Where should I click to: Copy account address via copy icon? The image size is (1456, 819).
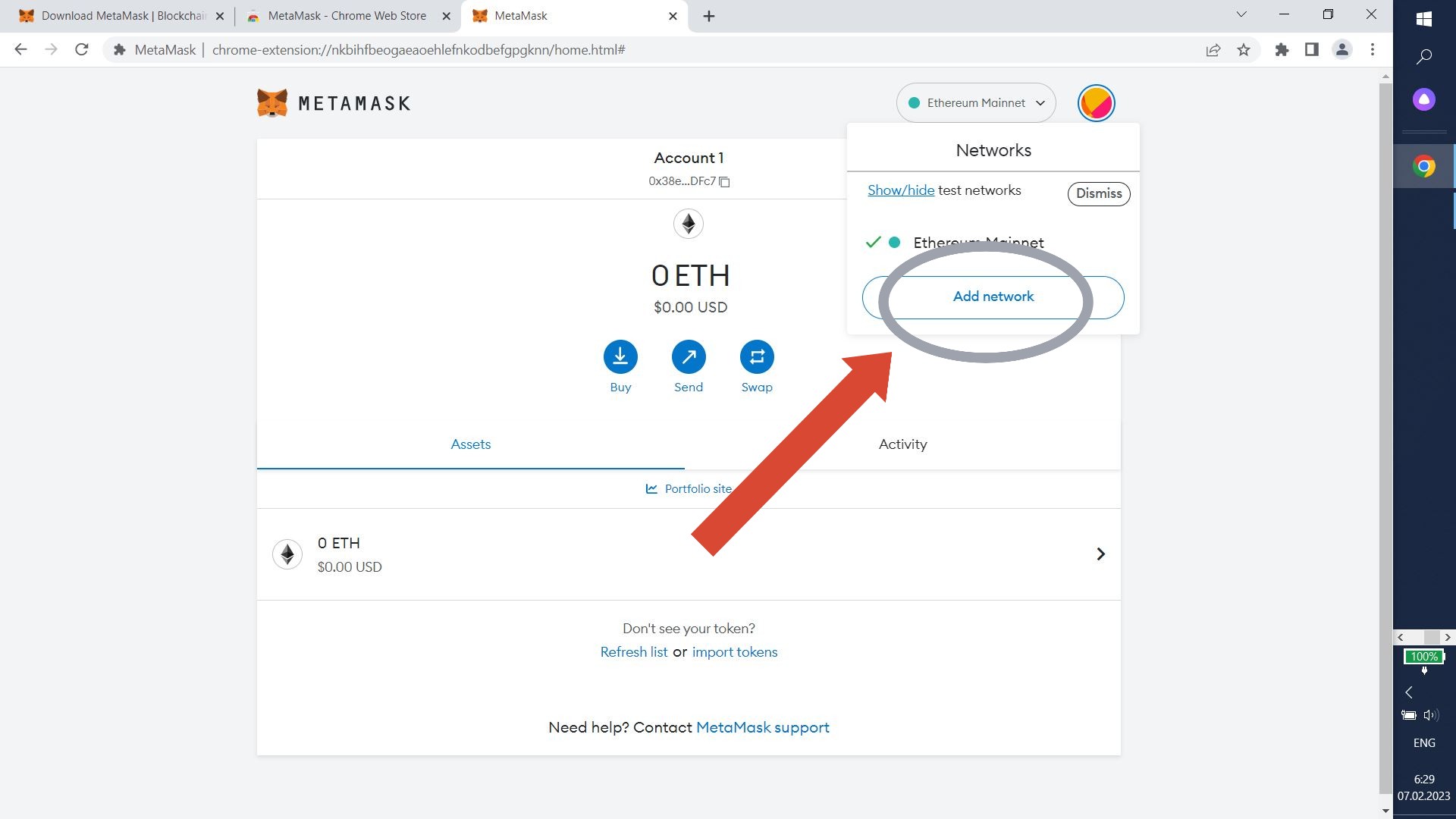click(x=724, y=182)
